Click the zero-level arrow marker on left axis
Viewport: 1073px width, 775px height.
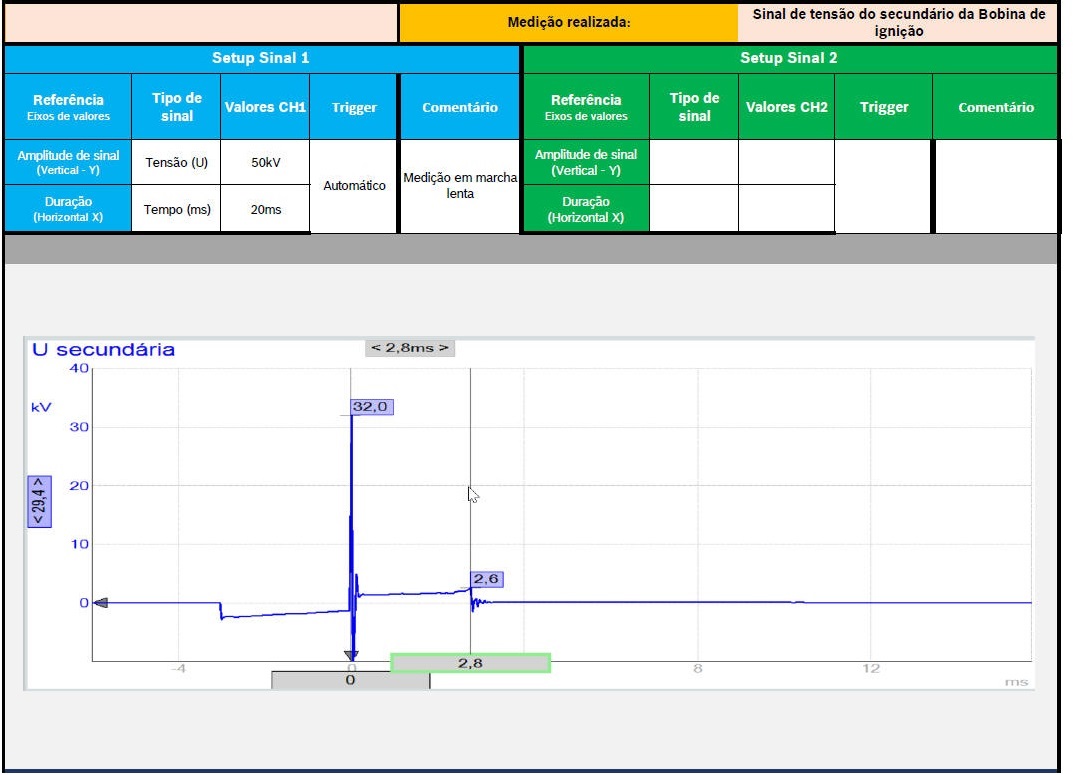(x=100, y=603)
